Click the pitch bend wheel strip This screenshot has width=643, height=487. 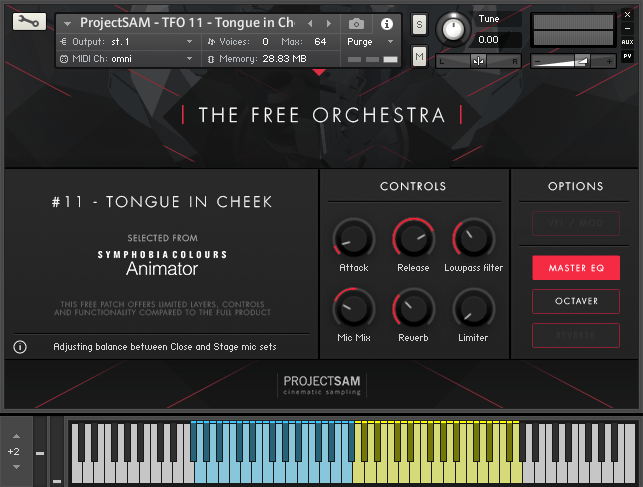[x=40, y=451]
